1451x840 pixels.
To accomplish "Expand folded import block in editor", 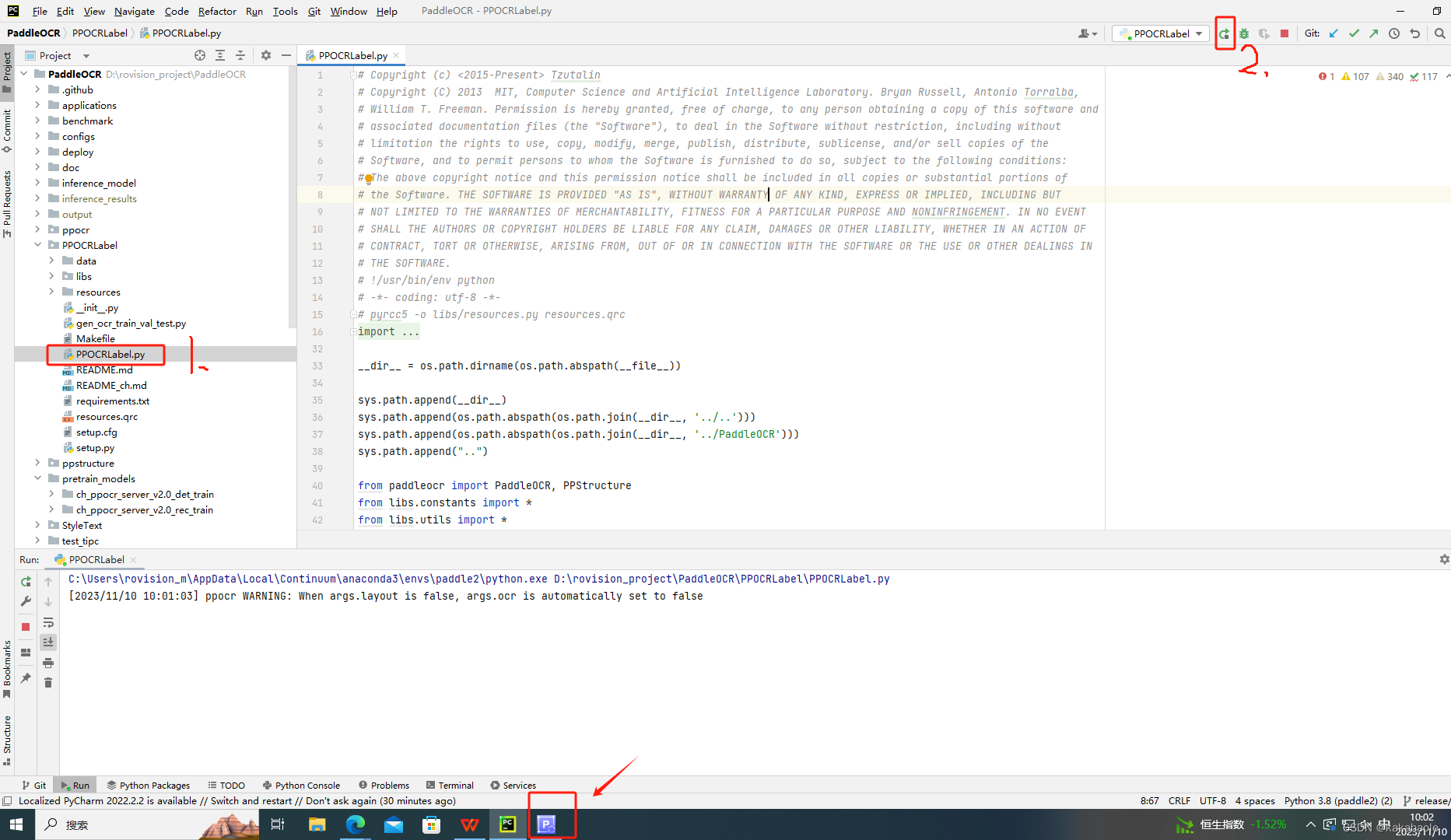I will tap(353, 331).
